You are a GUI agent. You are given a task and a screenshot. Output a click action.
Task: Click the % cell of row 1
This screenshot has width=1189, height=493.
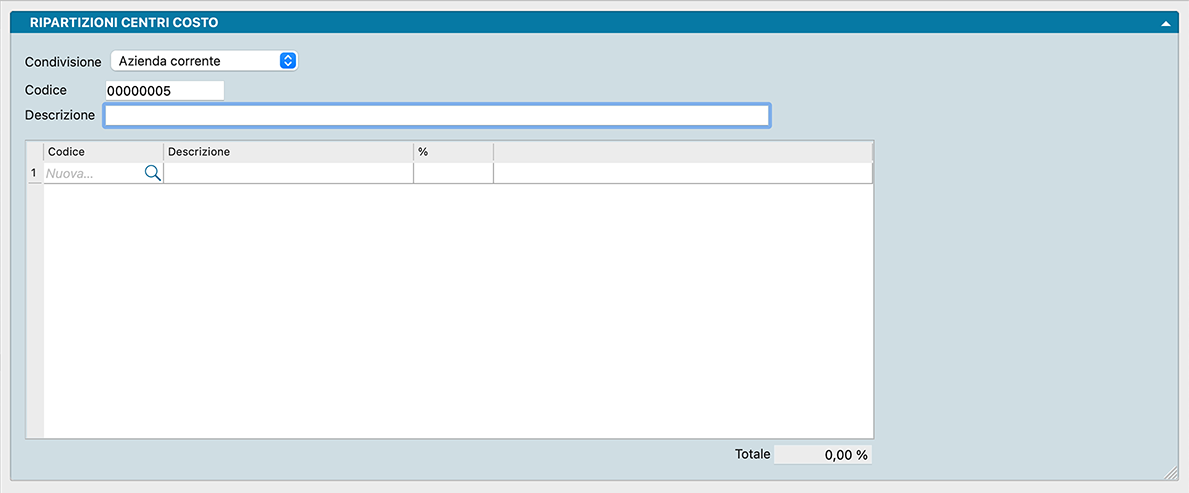click(x=453, y=173)
